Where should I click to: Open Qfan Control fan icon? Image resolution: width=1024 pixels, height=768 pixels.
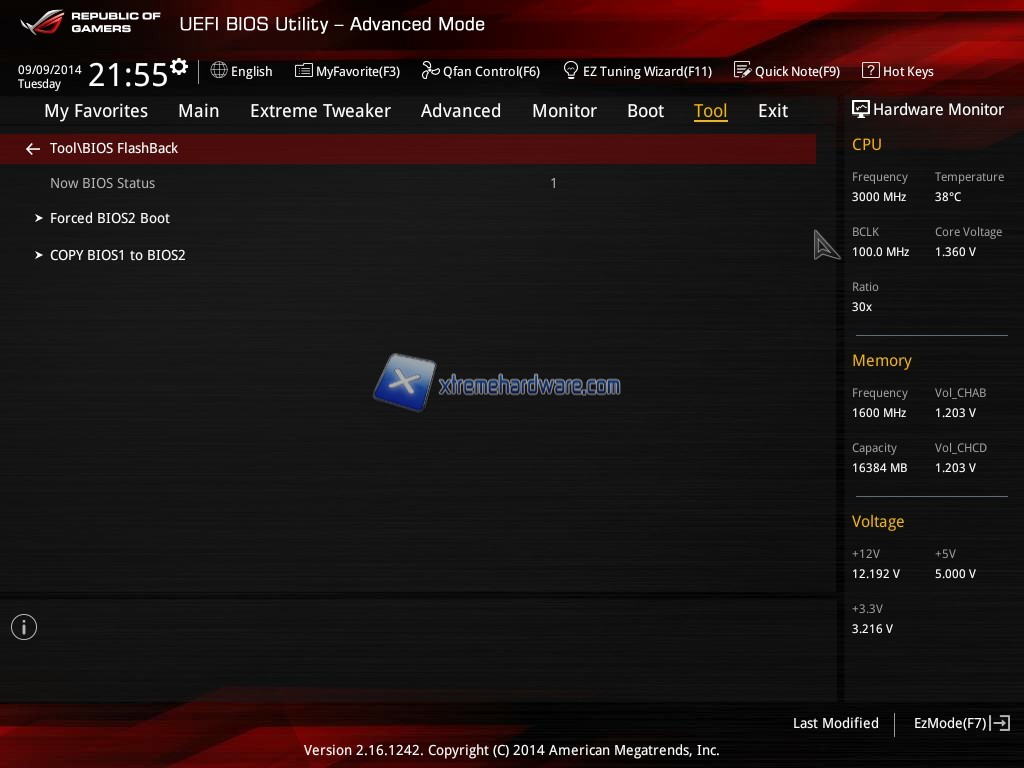pos(430,71)
